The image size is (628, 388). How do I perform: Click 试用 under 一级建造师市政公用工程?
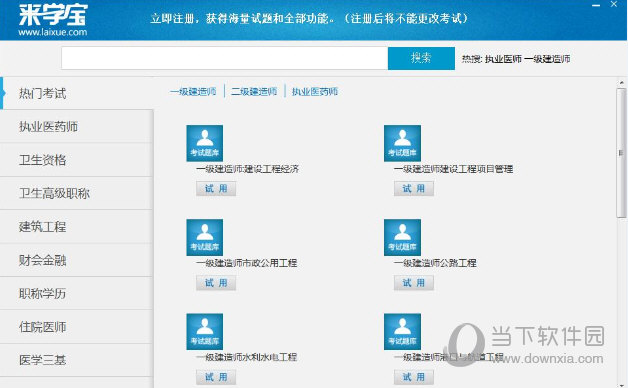click(x=216, y=283)
